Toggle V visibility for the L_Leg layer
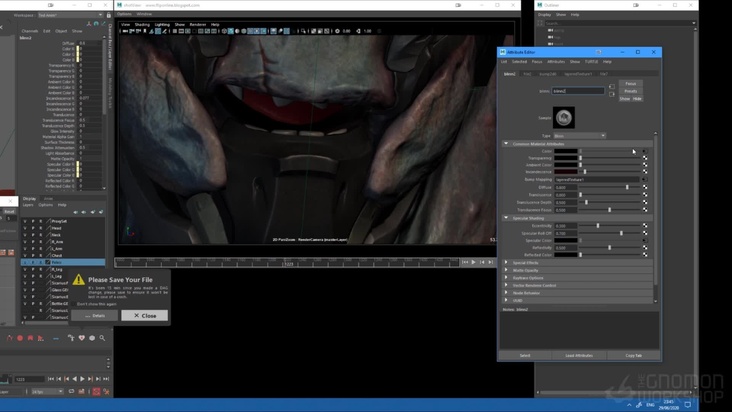This screenshot has width=732, height=412. pyautogui.click(x=25, y=276)
